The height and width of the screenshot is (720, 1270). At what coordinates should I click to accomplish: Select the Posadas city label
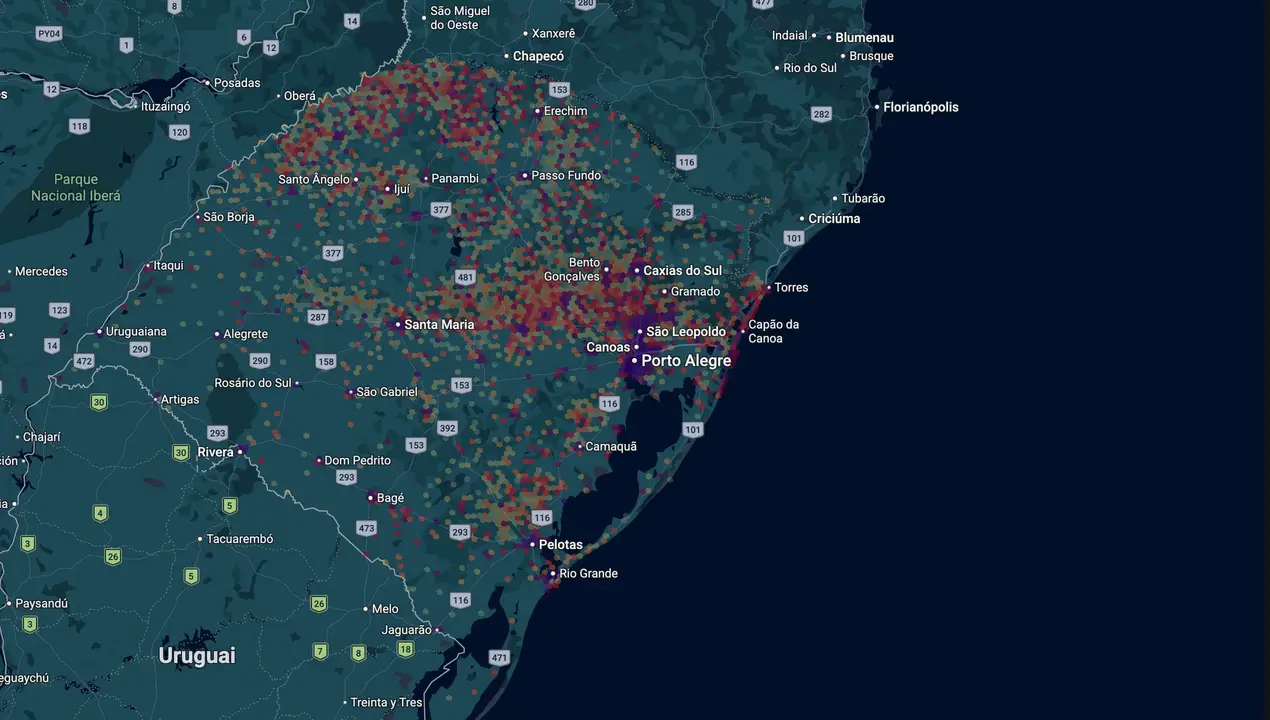click(236, 83)
